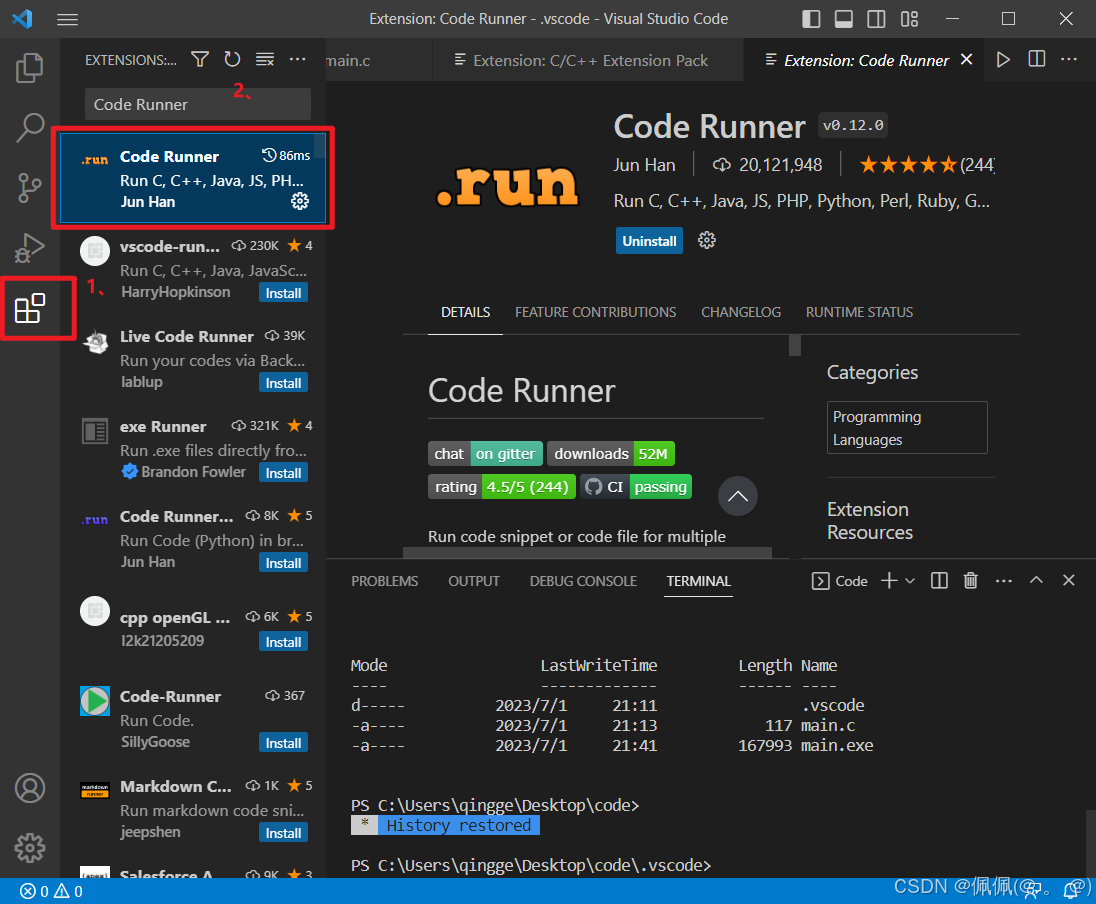Close the terminal panel
Viewport: 1096px width, 904px height.
click(x=1068, y=580)
